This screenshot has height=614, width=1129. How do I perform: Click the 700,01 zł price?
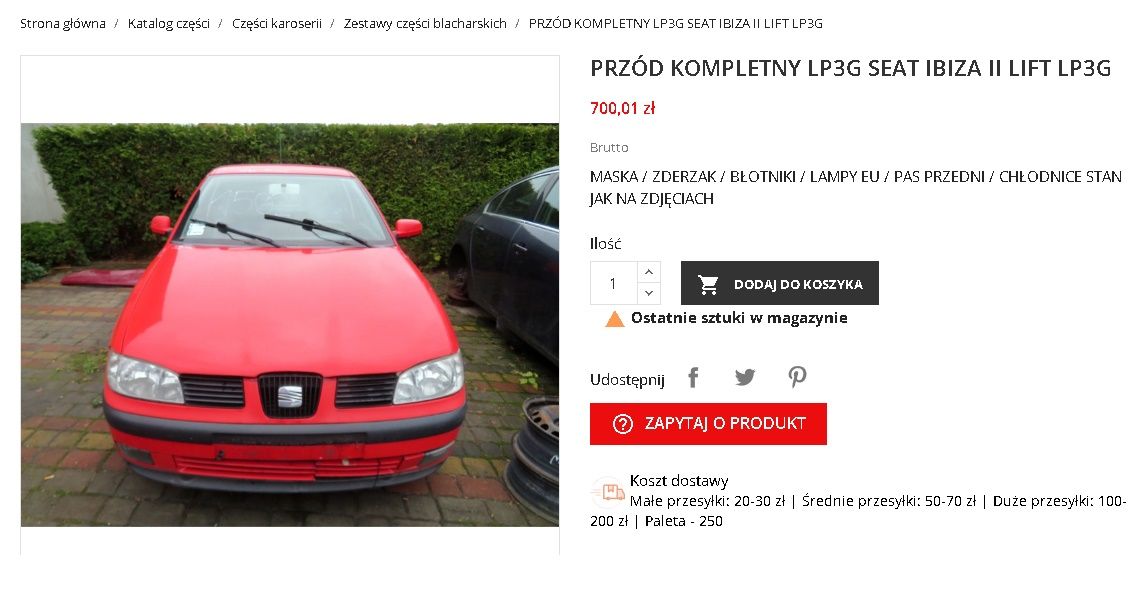tap(622, 109)
